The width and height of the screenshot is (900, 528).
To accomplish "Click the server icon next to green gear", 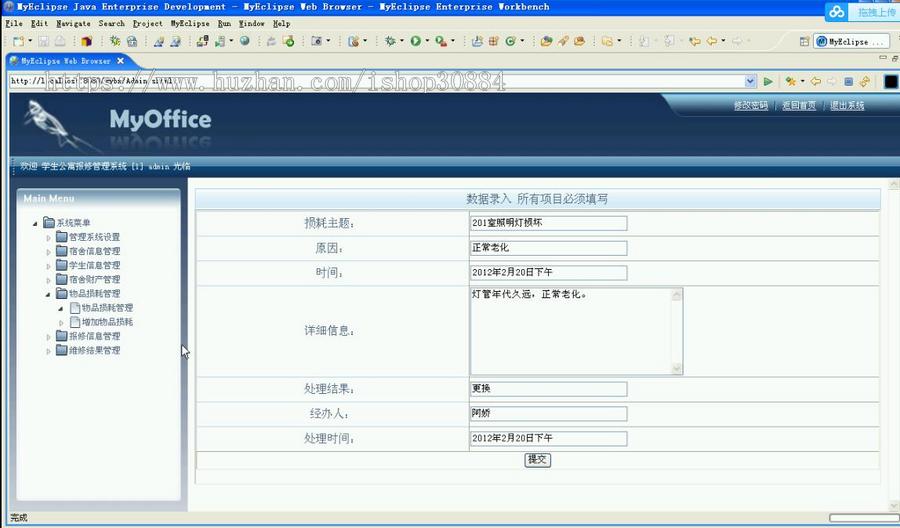I will (131, 41).
